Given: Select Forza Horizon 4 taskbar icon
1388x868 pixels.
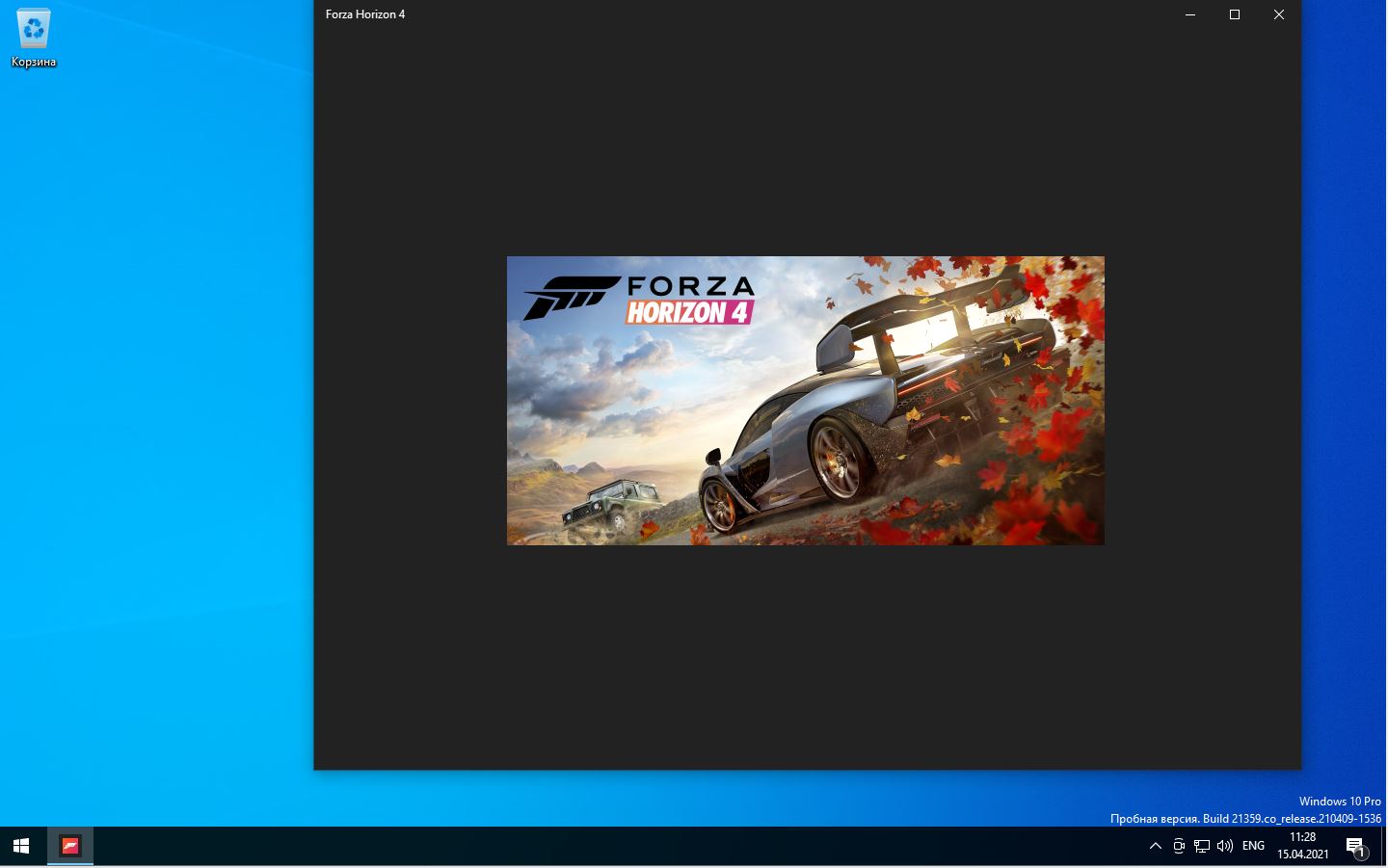Looking at the screenshot, I should coord(70,847).
